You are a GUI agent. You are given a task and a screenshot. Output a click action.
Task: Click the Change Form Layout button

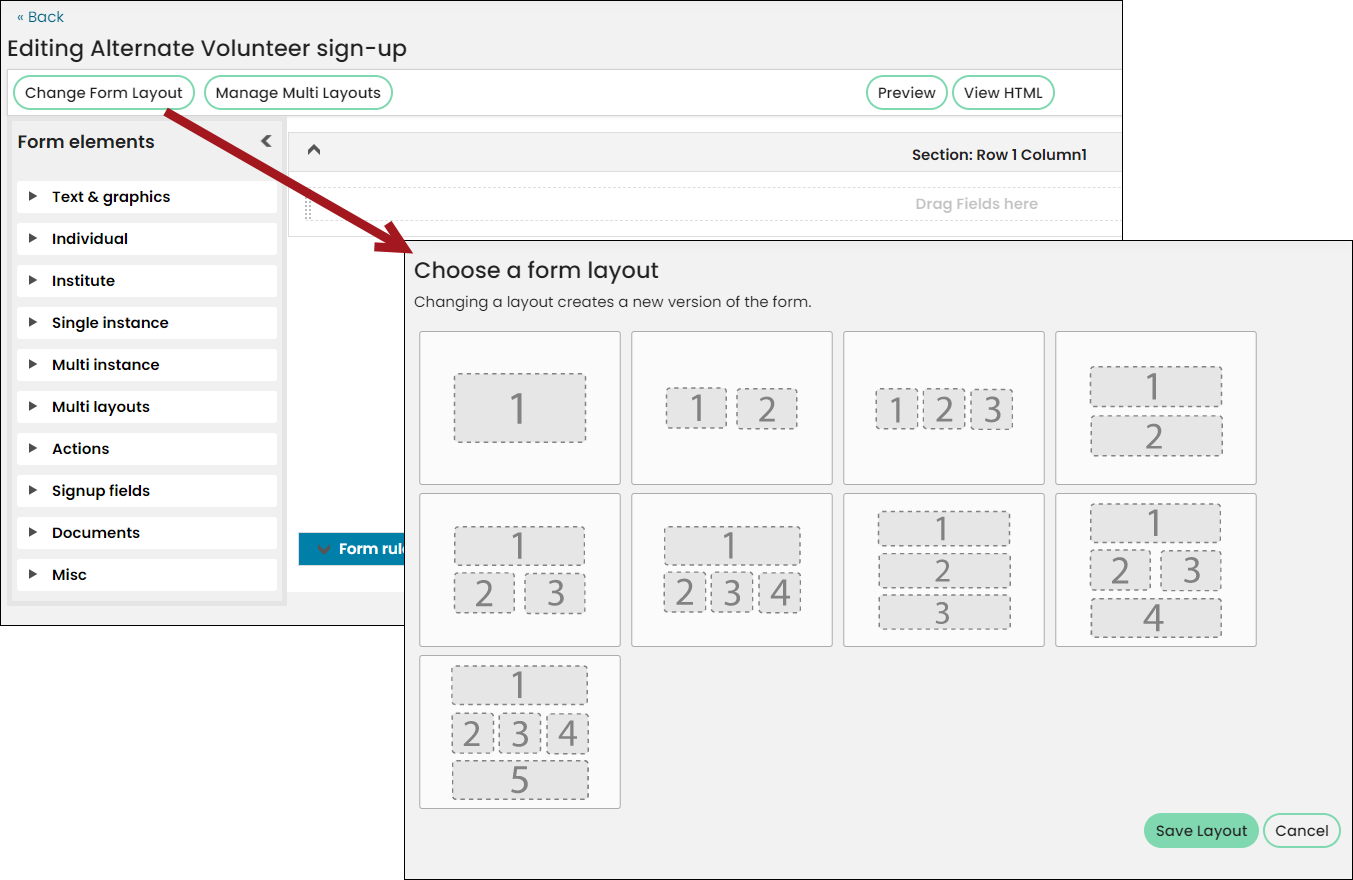point(104,93)
